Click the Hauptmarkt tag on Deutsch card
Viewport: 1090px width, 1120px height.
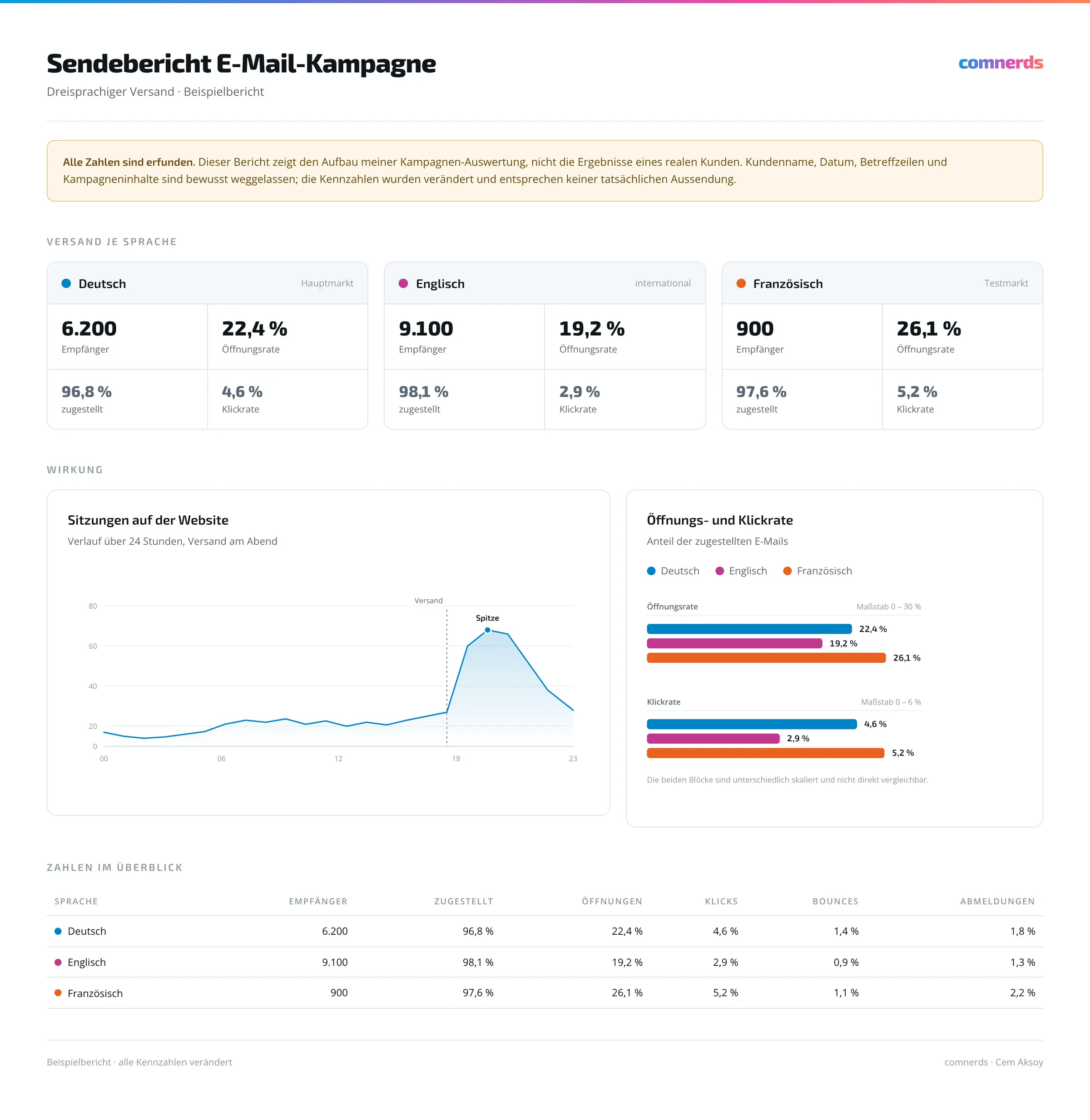pos(327,283)
